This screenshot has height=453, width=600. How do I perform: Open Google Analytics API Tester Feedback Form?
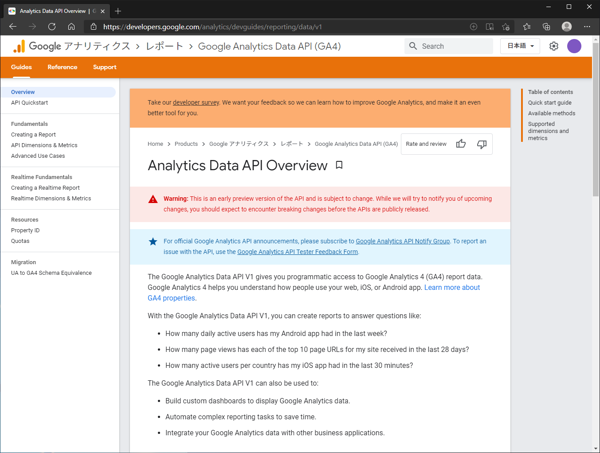[298, 252]
